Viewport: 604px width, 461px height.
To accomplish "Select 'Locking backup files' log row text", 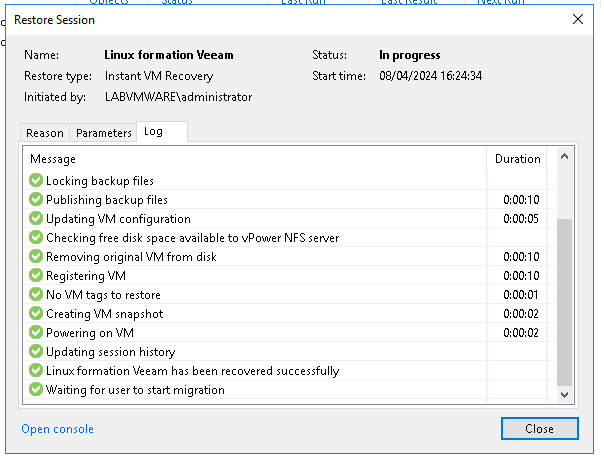I will point(100,181).
